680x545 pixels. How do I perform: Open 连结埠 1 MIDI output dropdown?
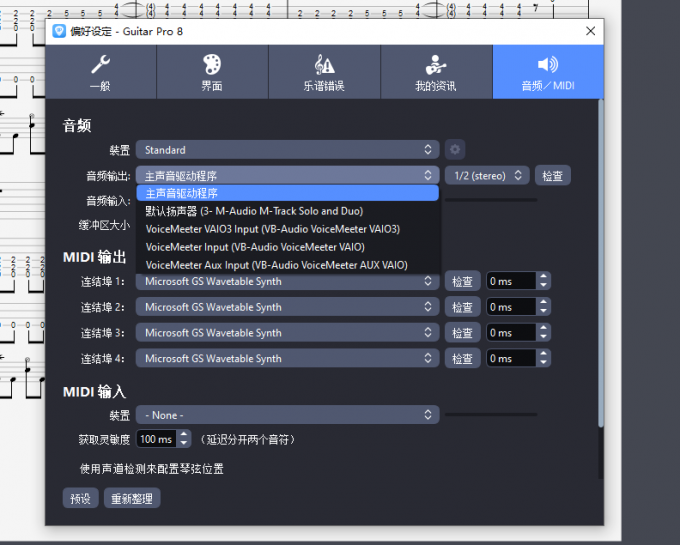288,281
